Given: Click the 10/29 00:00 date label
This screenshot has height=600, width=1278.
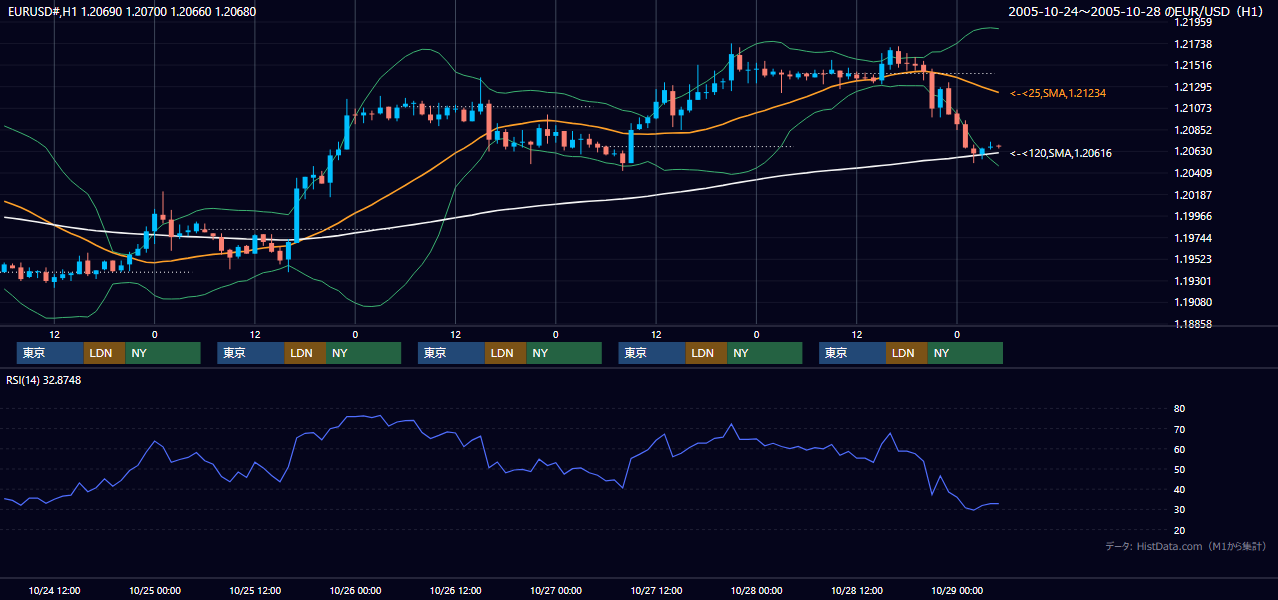Looking at the screenshot, I should 957,590.
